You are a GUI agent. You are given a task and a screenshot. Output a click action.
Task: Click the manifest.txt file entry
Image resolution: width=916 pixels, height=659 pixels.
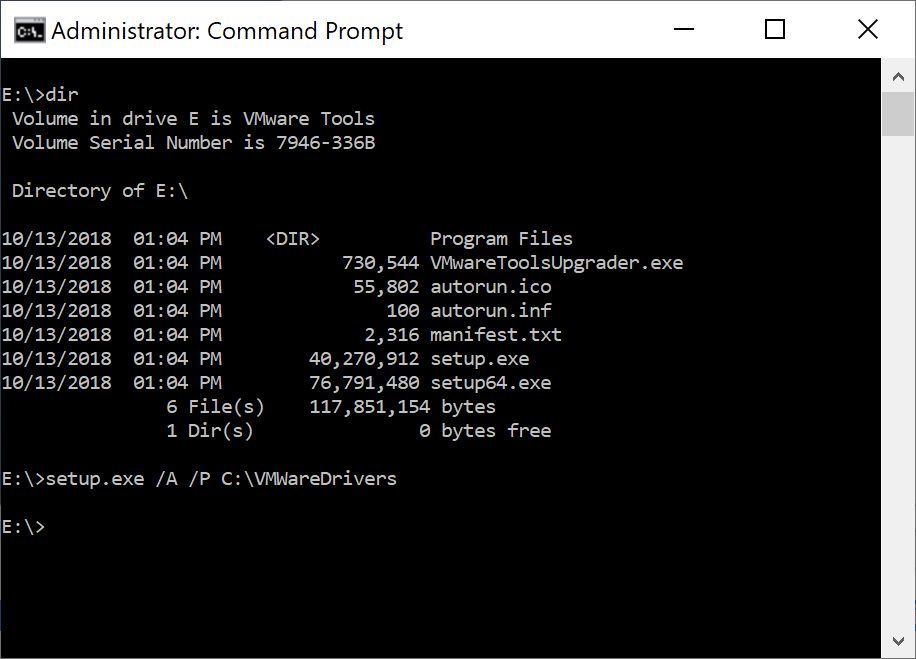tap(496, 335)
